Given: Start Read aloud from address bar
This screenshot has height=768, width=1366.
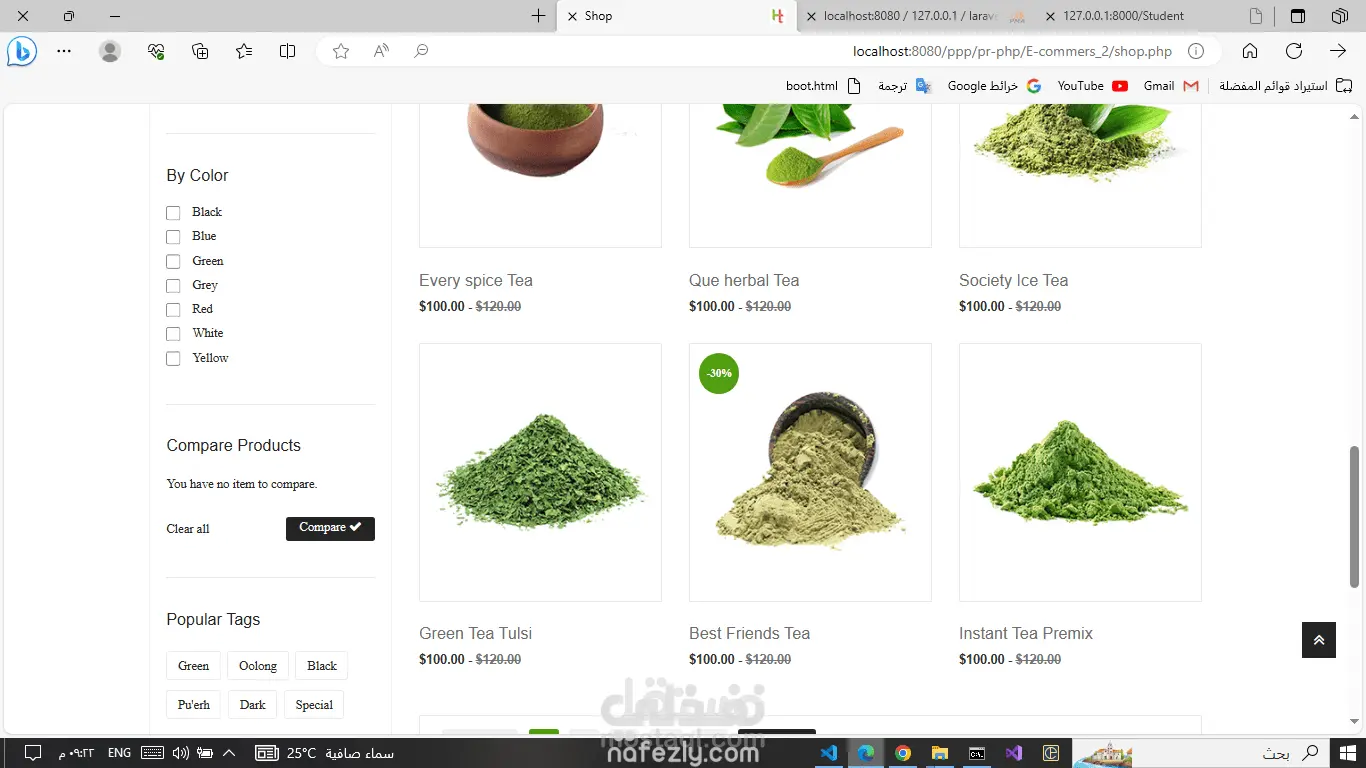Looking at the screenshot, I should point(381,51).
